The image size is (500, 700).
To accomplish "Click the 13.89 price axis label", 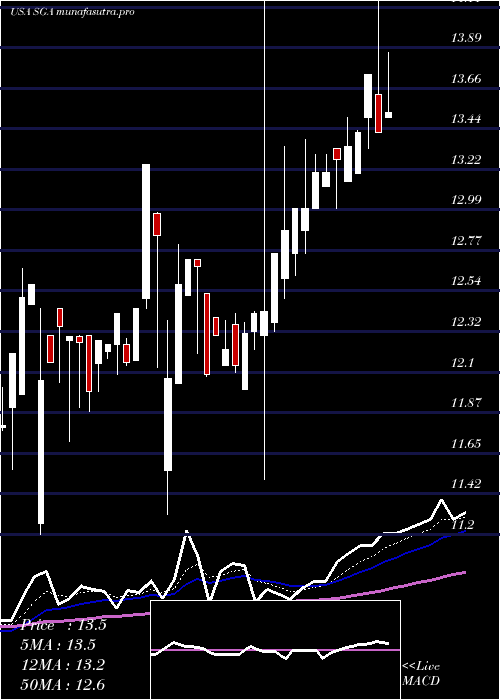I will click(x=466, y=38).
